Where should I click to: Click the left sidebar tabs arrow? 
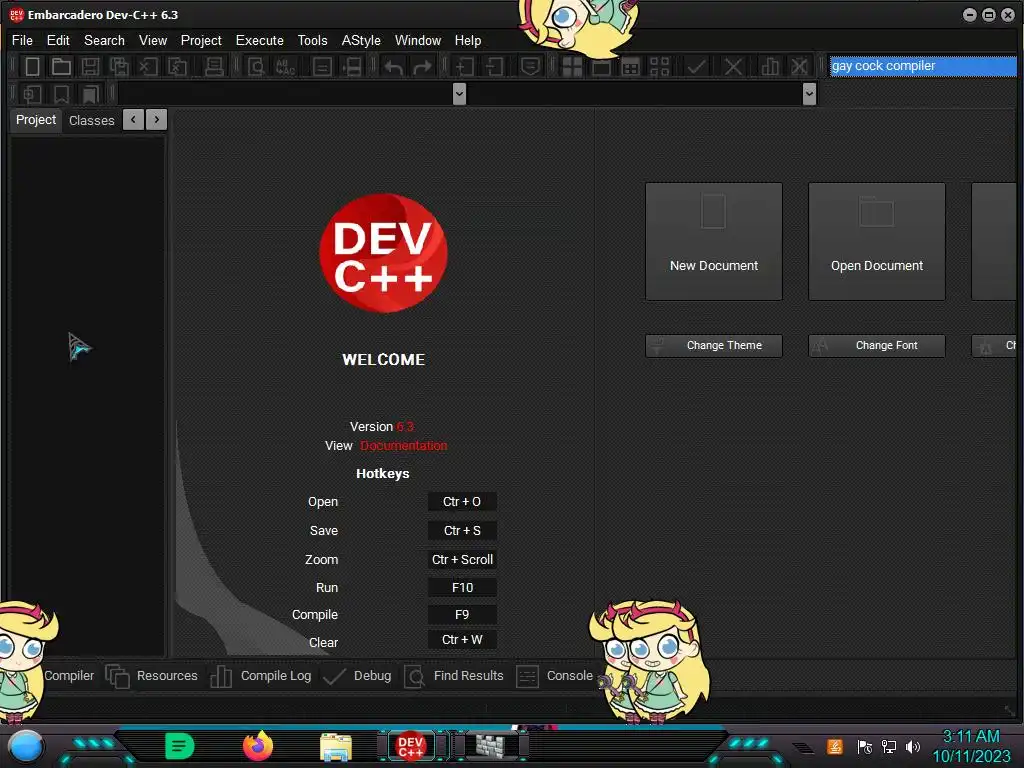tap(133, 120)
